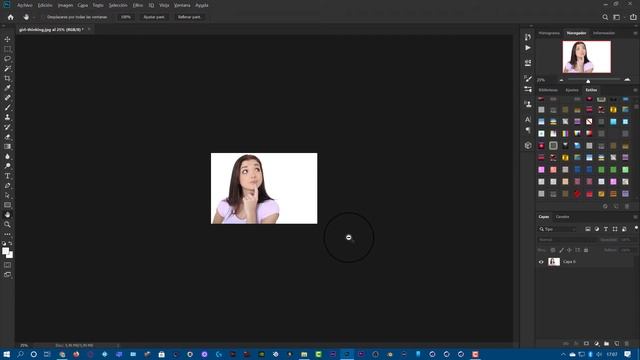Select the Dodge tool
Viewport: 640px width, 360px height.
[x=7, y=166]
